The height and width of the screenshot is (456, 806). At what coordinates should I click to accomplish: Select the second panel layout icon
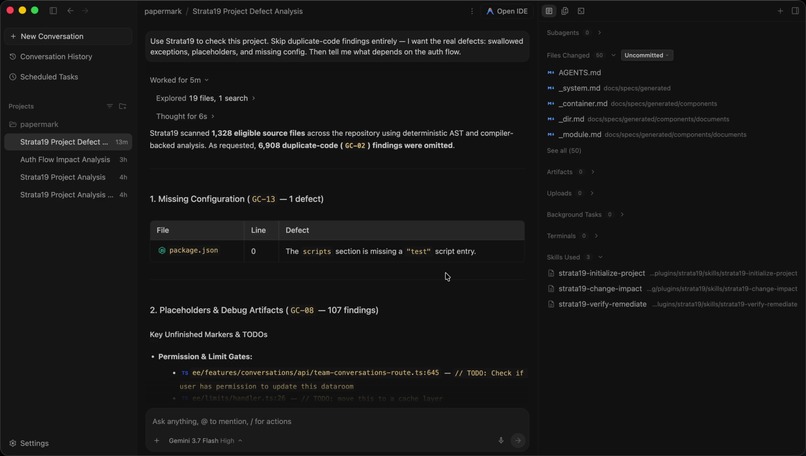point(565,11)
